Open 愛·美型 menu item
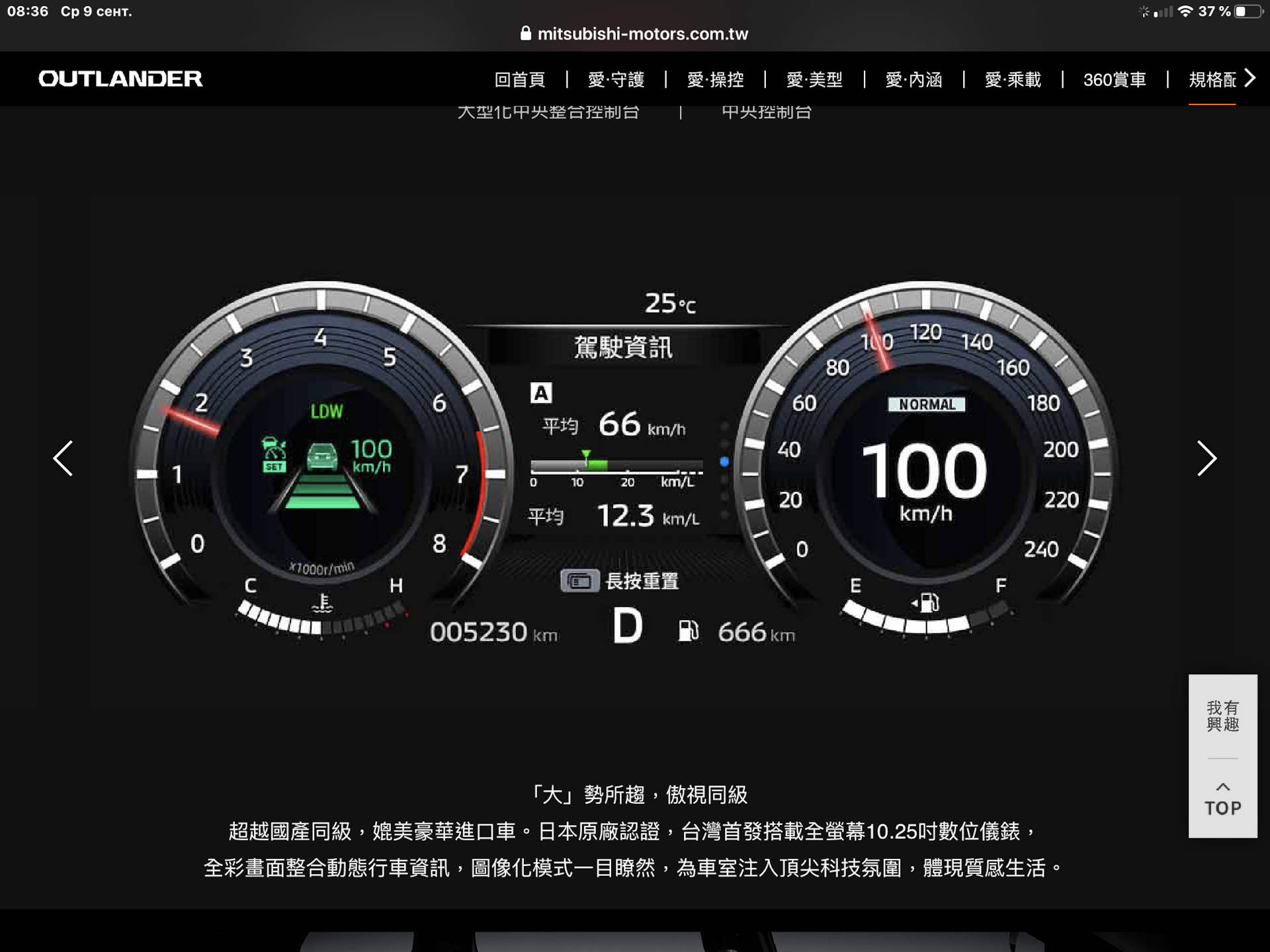 pyautogui.click(x=814, y=80)
